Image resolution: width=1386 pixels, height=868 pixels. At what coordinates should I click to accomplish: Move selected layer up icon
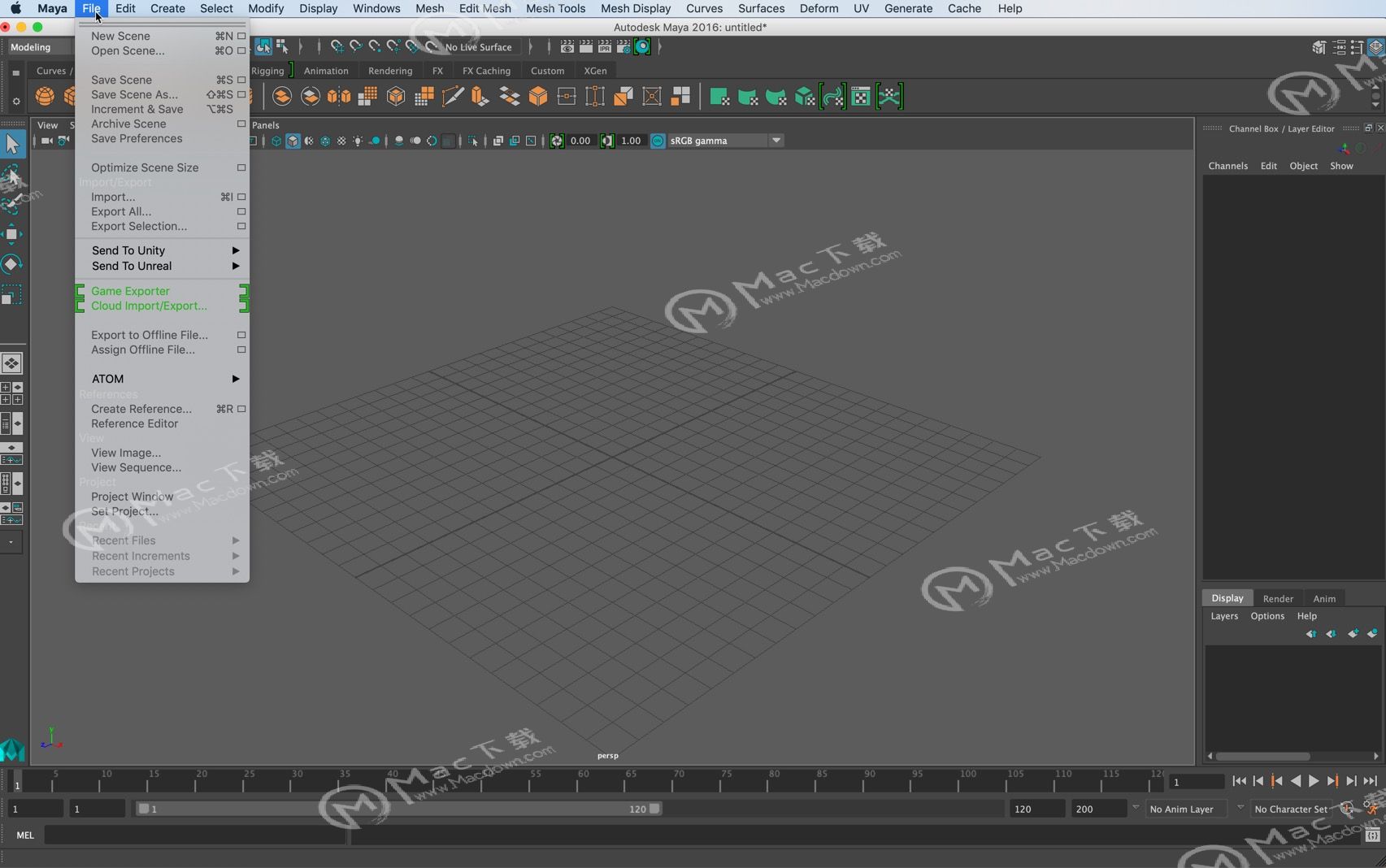(x=1311, y=633)
